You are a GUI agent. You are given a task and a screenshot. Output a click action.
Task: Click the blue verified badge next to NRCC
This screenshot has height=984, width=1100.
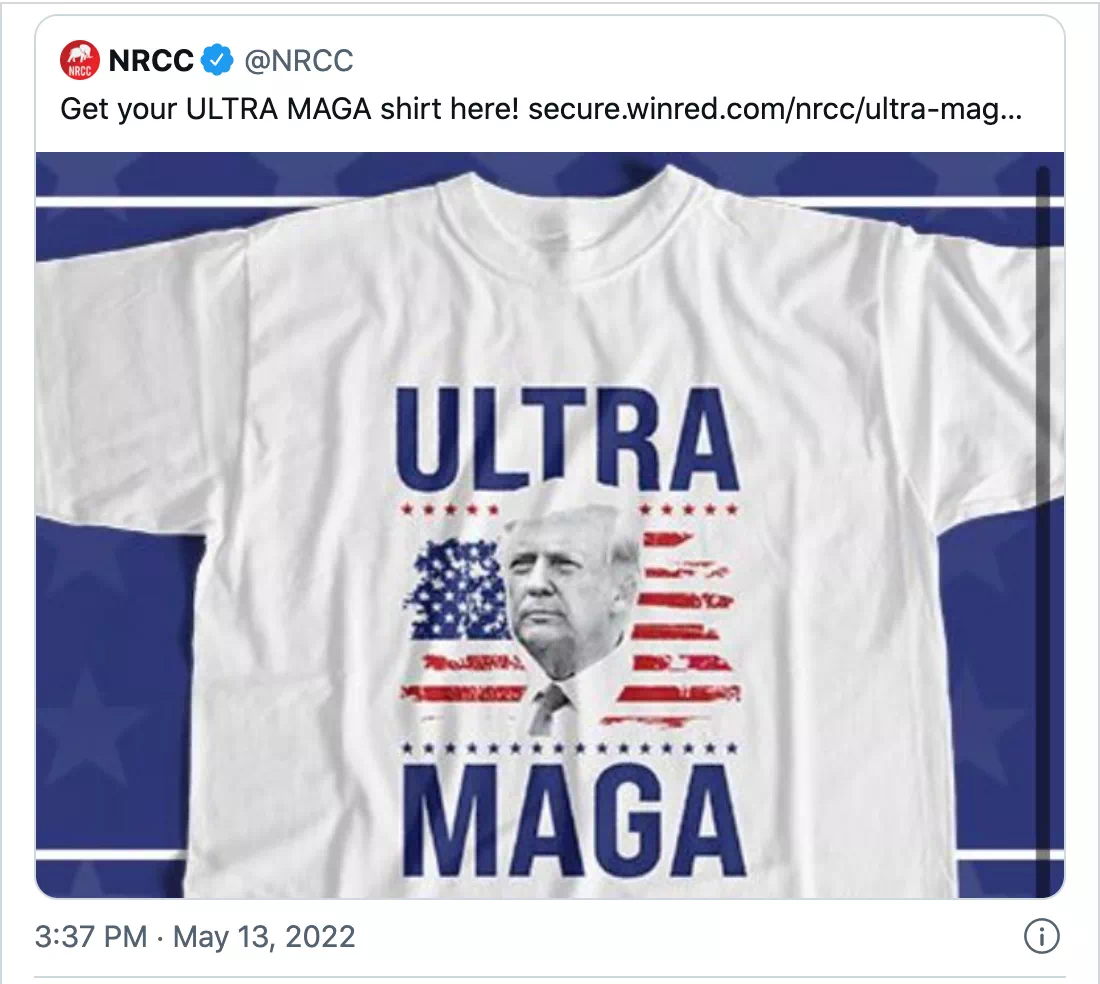click(217, 61)
